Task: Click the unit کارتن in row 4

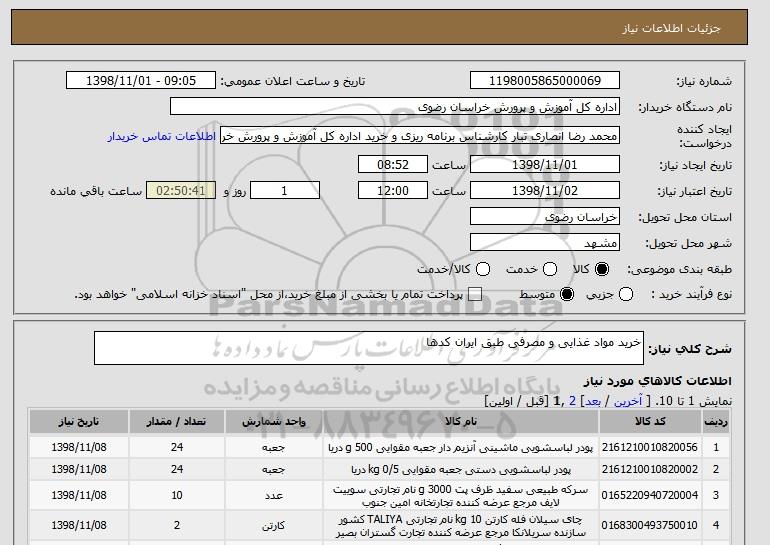Action: 274,526
